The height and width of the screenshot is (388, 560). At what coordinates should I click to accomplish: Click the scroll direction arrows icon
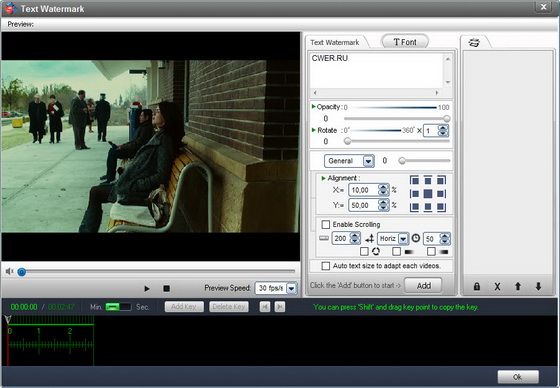370,238
